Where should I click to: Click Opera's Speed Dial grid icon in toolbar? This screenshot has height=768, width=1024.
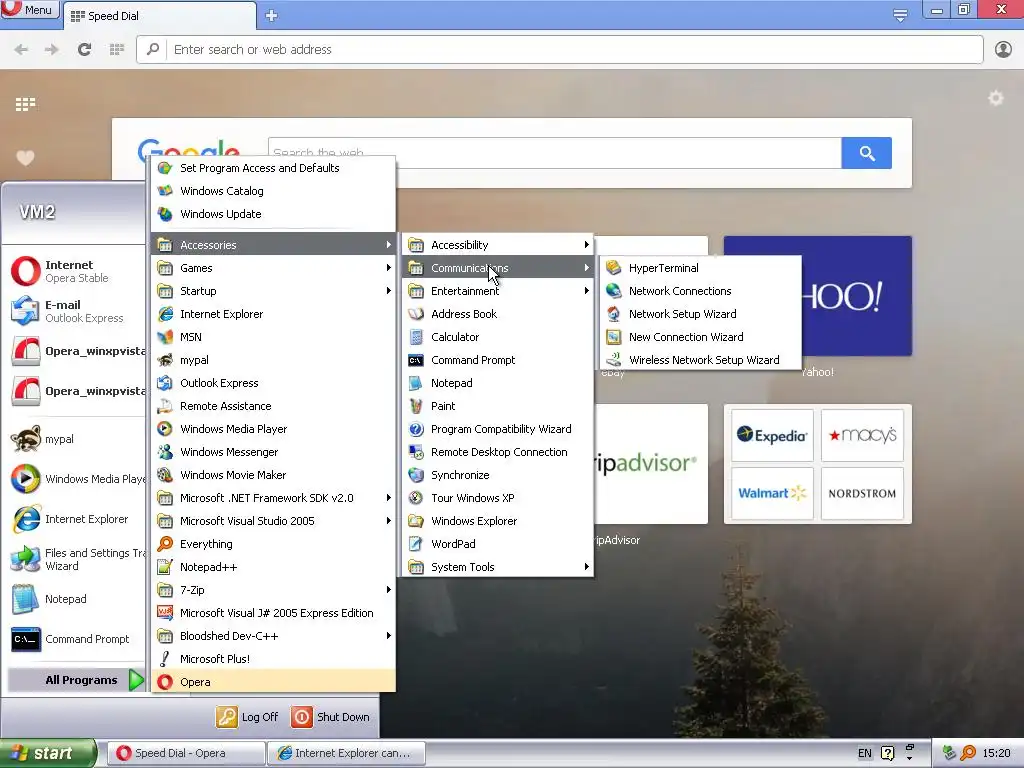(117, 50)
